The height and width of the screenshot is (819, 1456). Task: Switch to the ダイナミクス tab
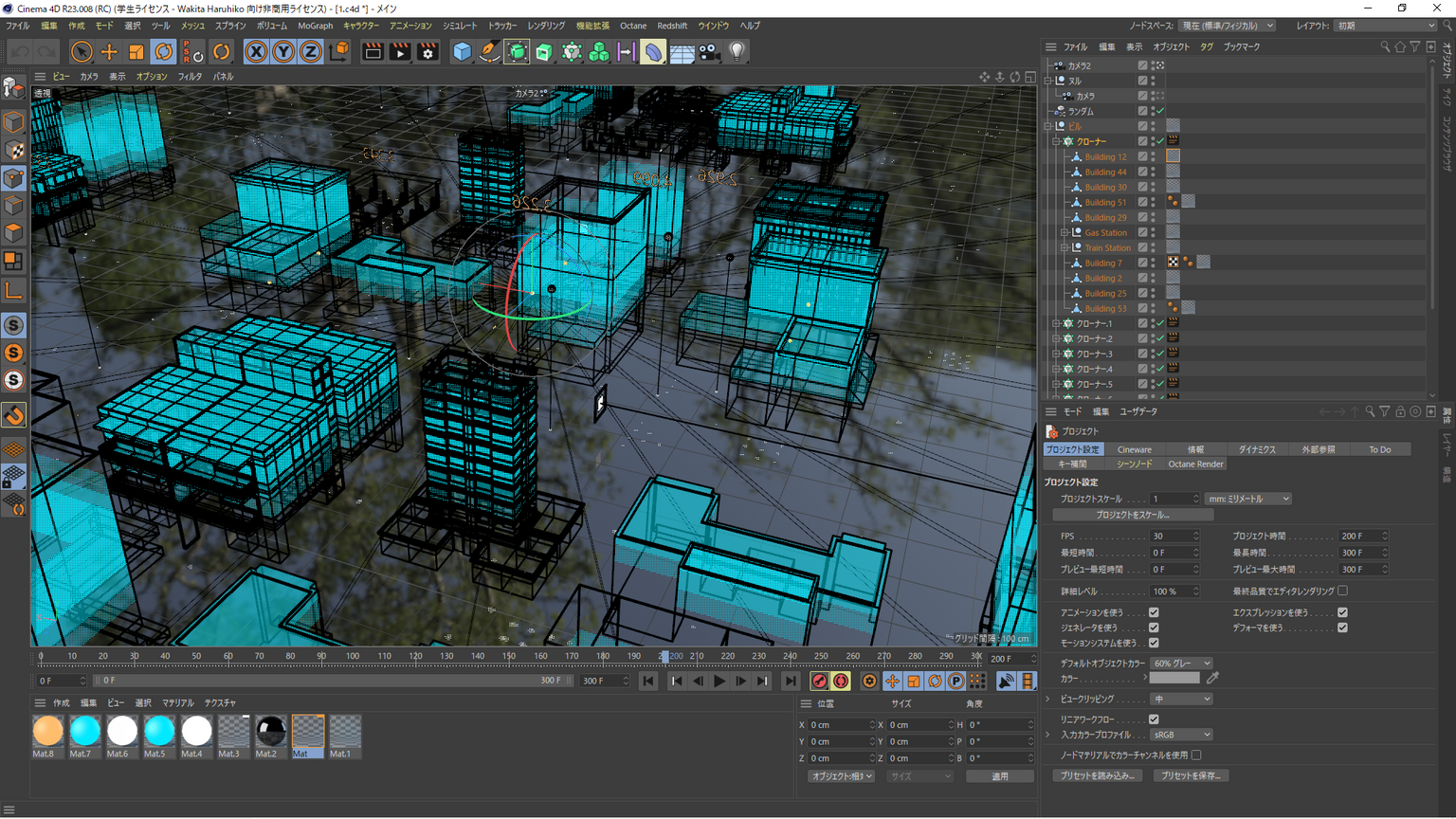[1257, 449]
